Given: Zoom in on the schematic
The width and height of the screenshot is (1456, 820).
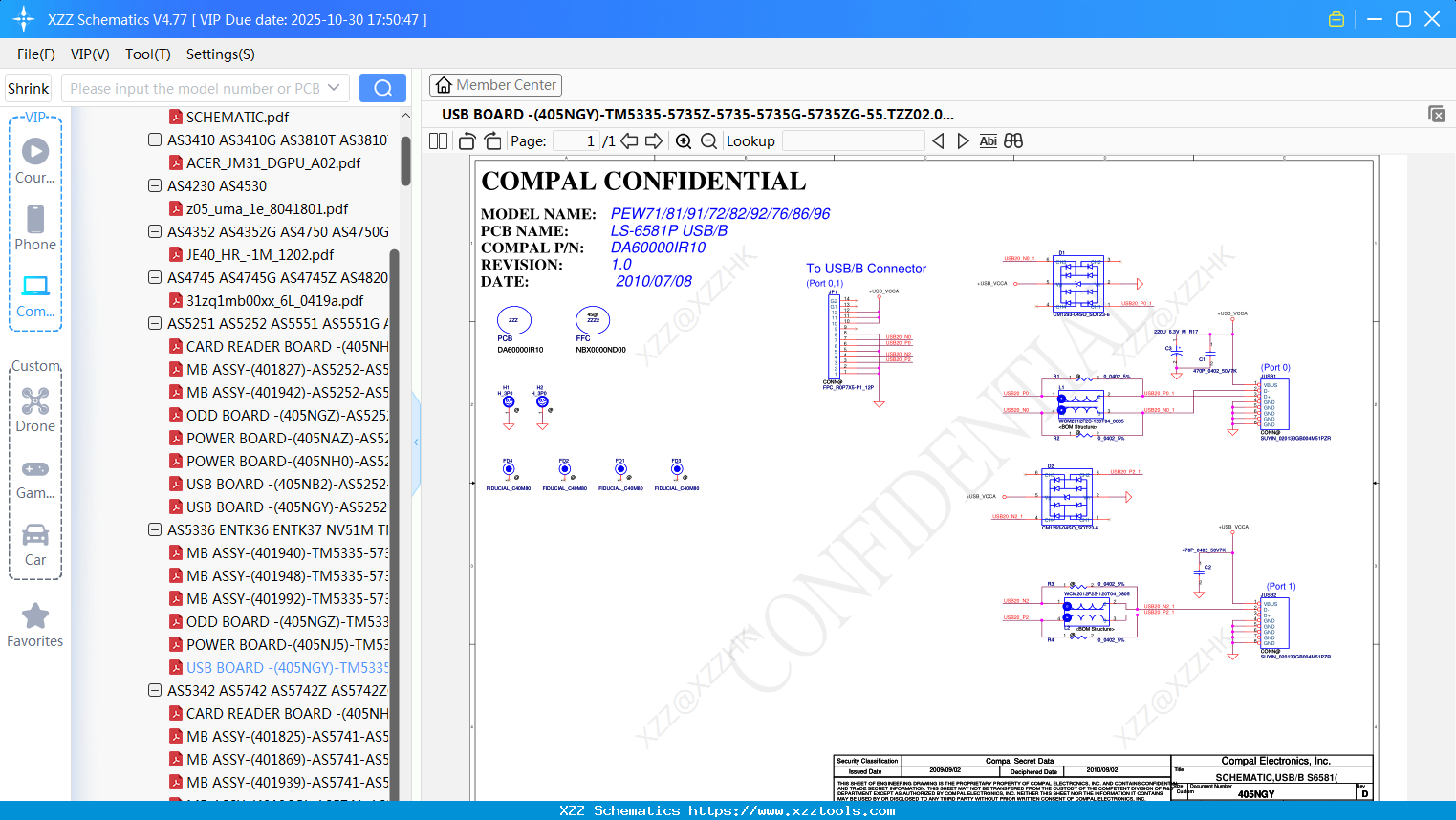Looking at the screenshot, I should tap(684, 141).
